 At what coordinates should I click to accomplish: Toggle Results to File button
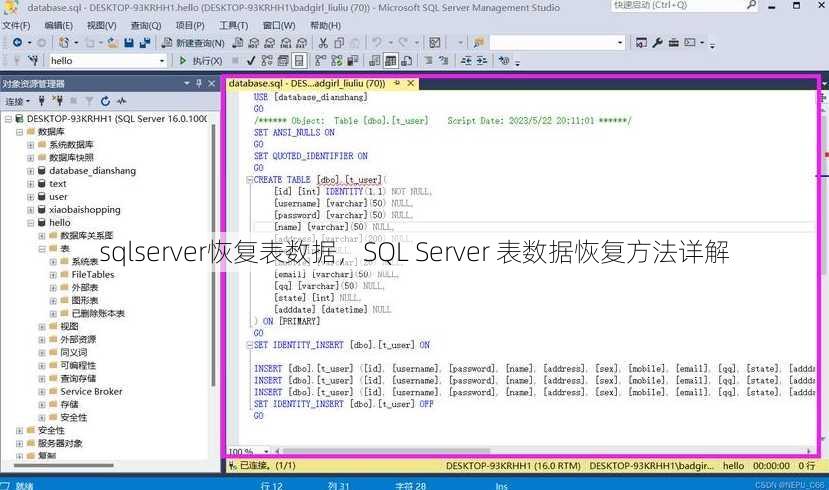tap(407, 61)
